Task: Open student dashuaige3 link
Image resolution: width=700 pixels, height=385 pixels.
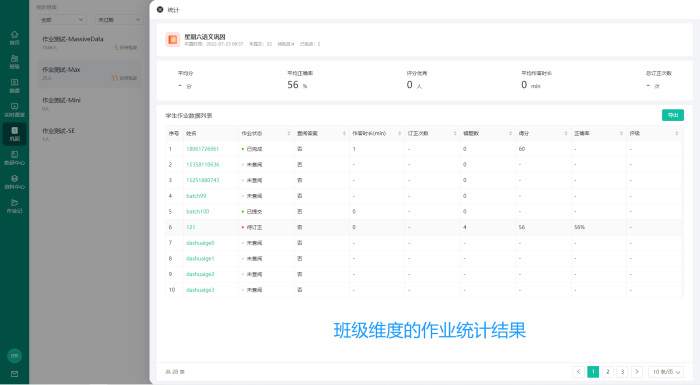Action: click(x=200, y=290)
